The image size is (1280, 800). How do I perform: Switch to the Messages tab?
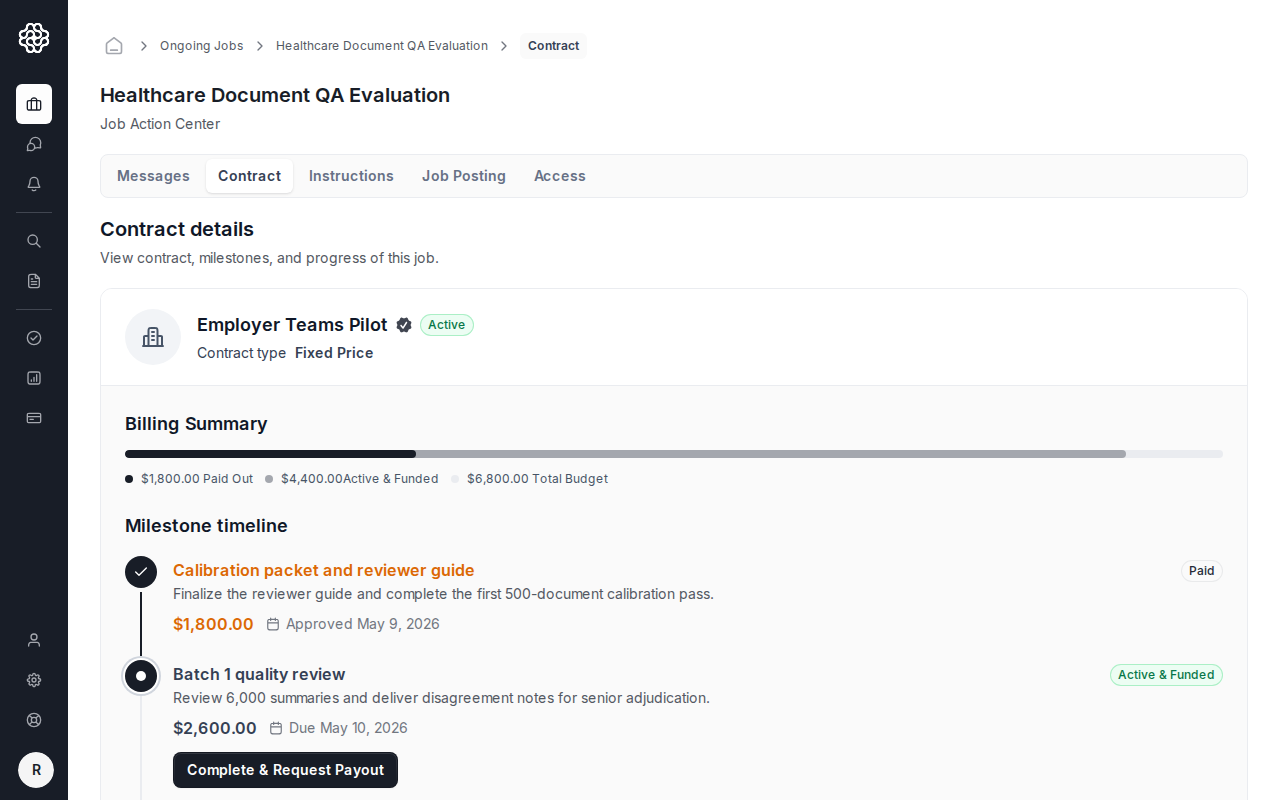click(153, 176)
